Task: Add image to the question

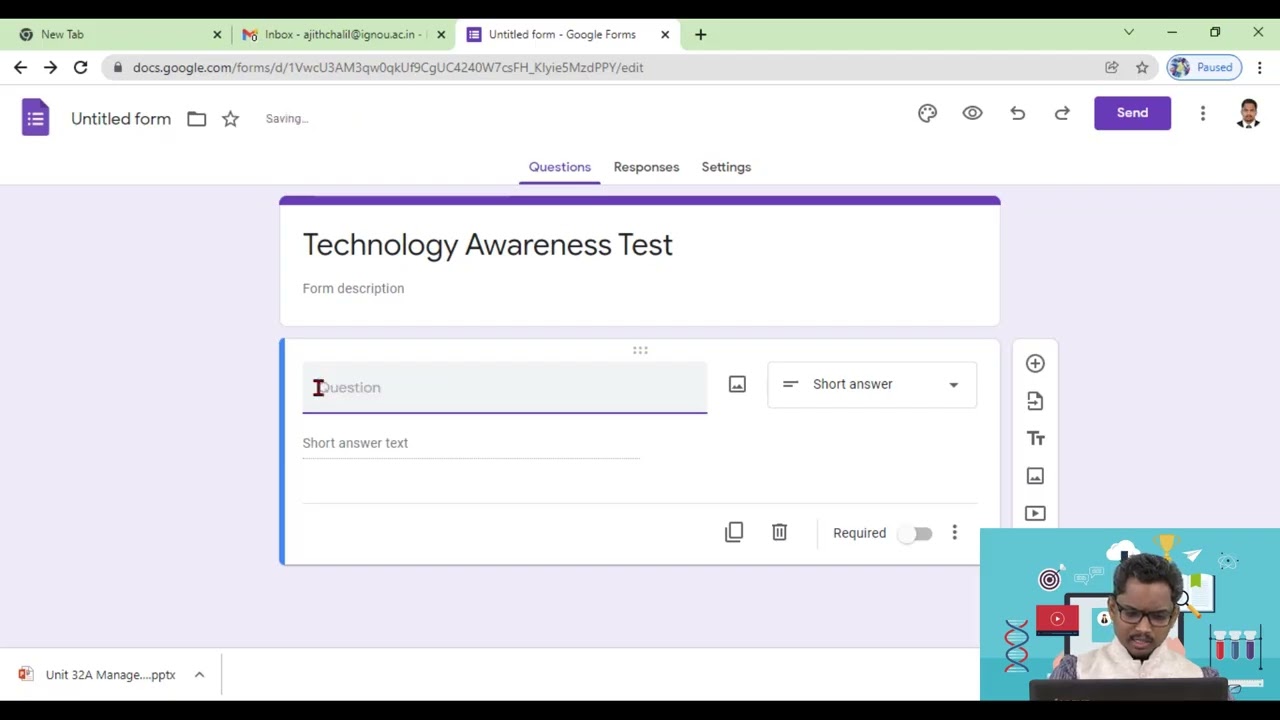Action: tap(737, 385)
